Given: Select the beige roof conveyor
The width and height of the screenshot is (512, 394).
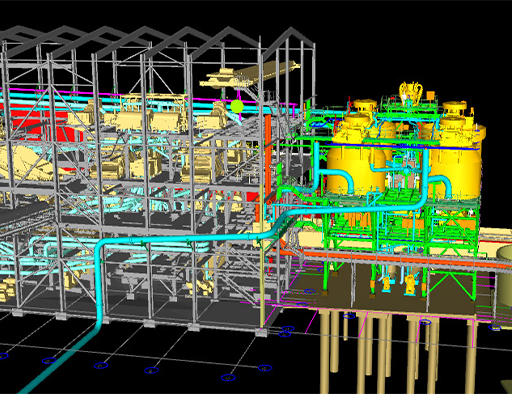Looking at the screenshot, I should point(250,75).
